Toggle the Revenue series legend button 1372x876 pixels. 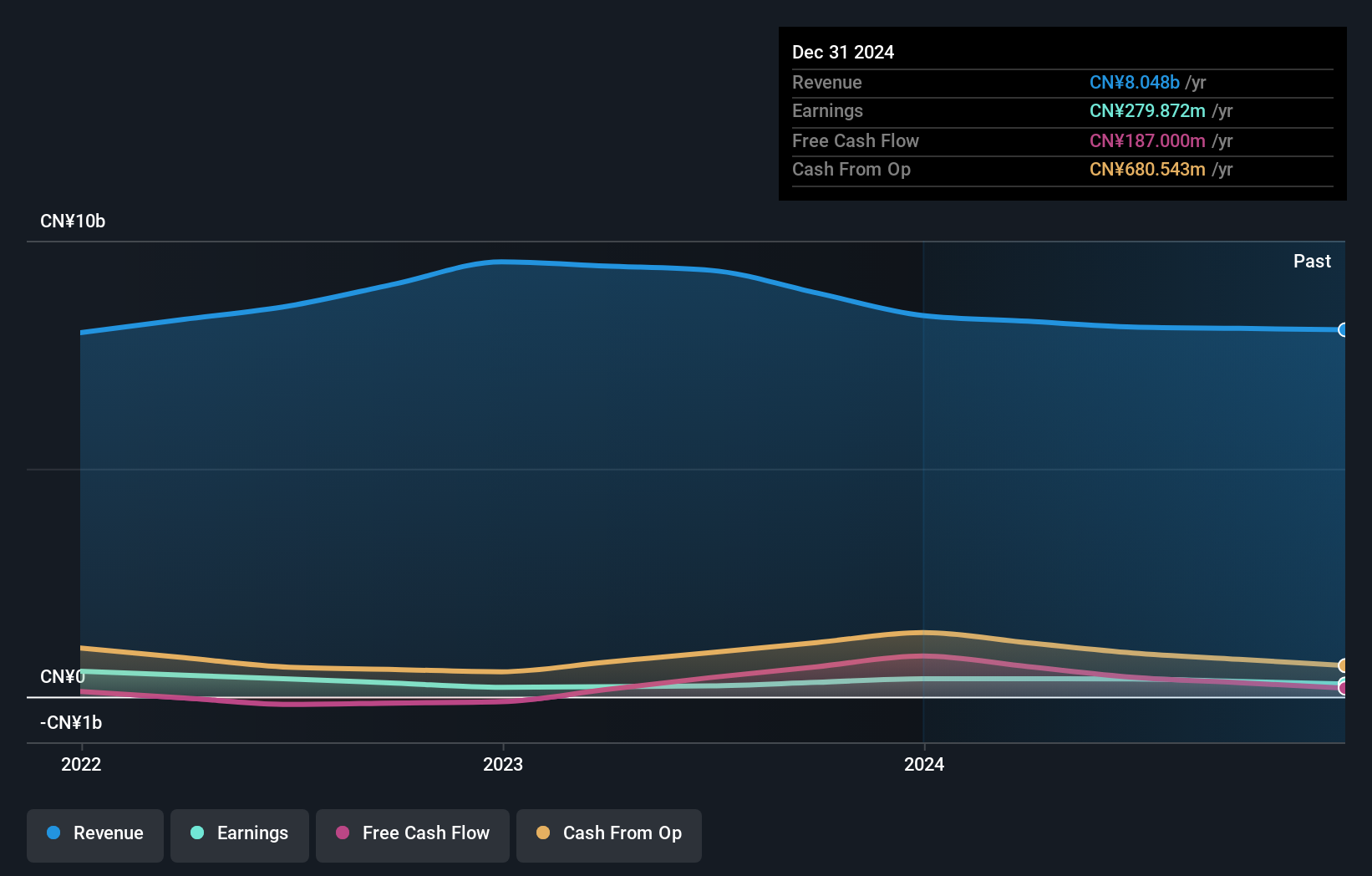point(95,835)
